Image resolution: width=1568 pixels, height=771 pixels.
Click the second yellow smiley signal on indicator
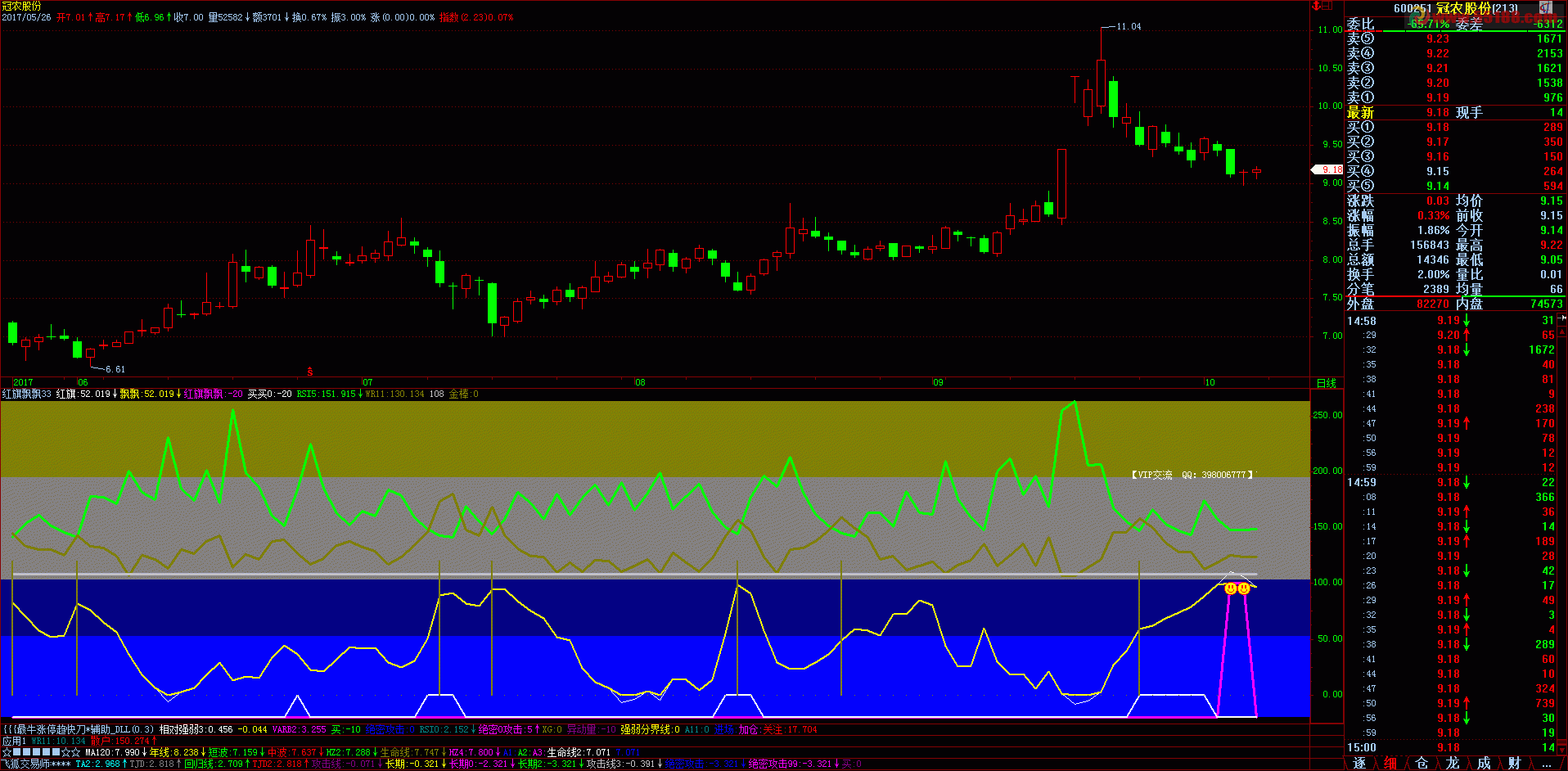1244,588
